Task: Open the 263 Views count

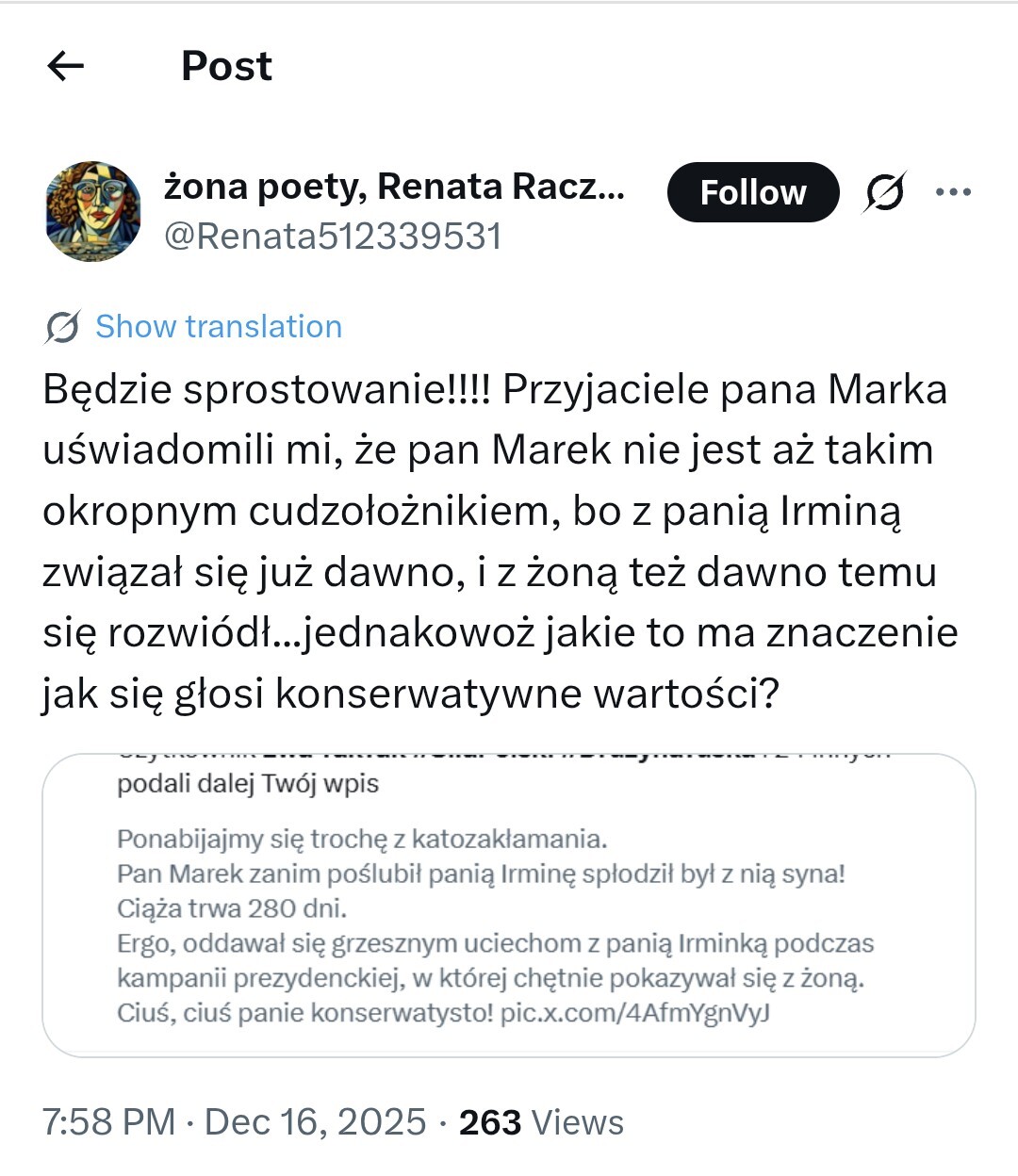Action: pos(541,1122)
